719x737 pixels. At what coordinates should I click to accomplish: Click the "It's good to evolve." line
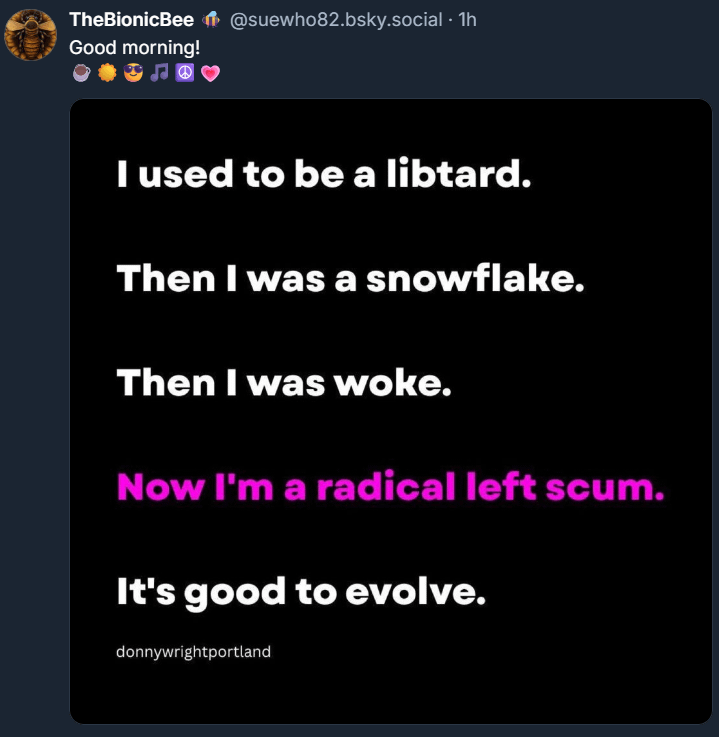click(x=301, y=592)
